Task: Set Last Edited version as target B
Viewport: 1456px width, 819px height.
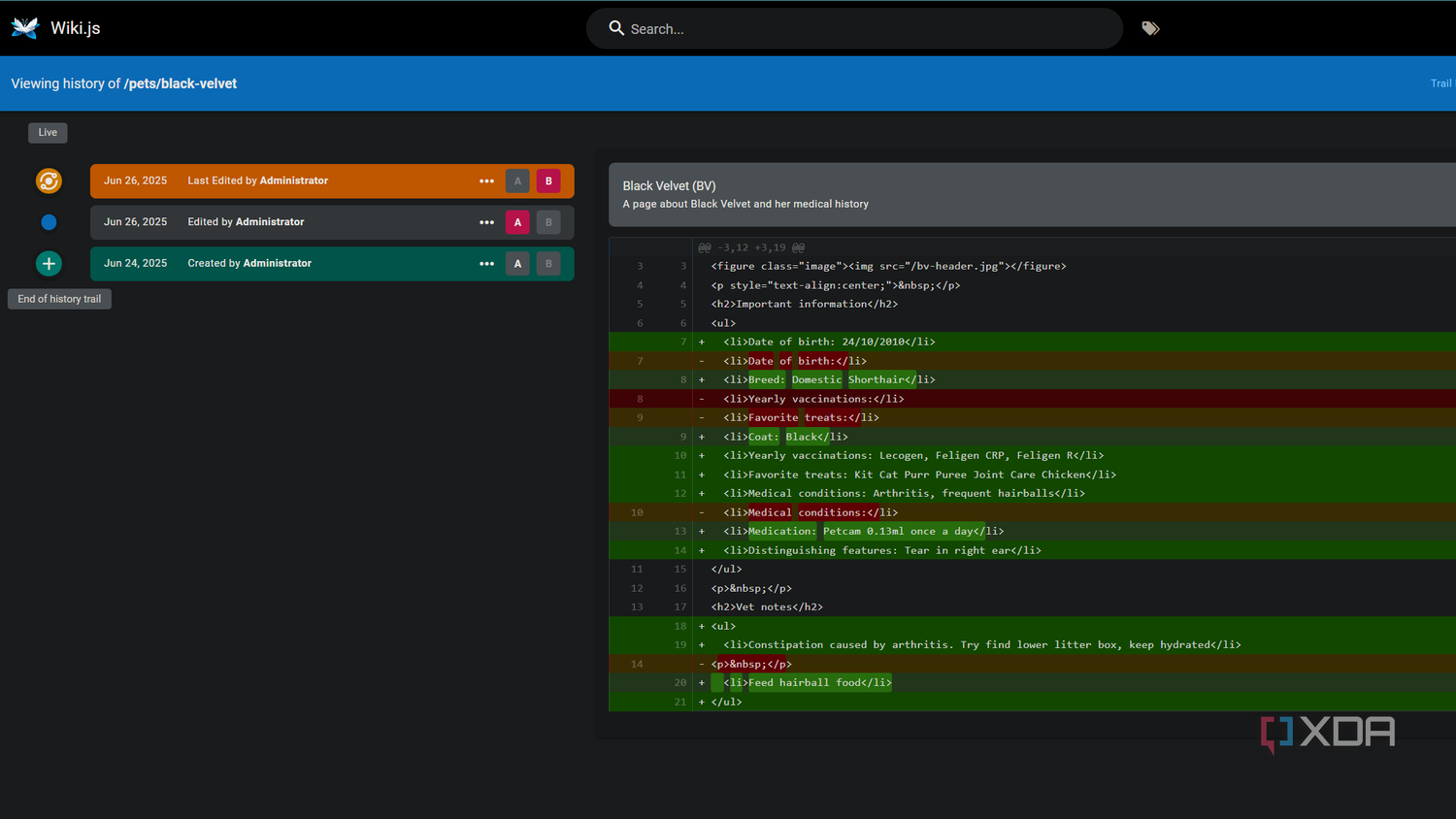Action: click(548, 180)
